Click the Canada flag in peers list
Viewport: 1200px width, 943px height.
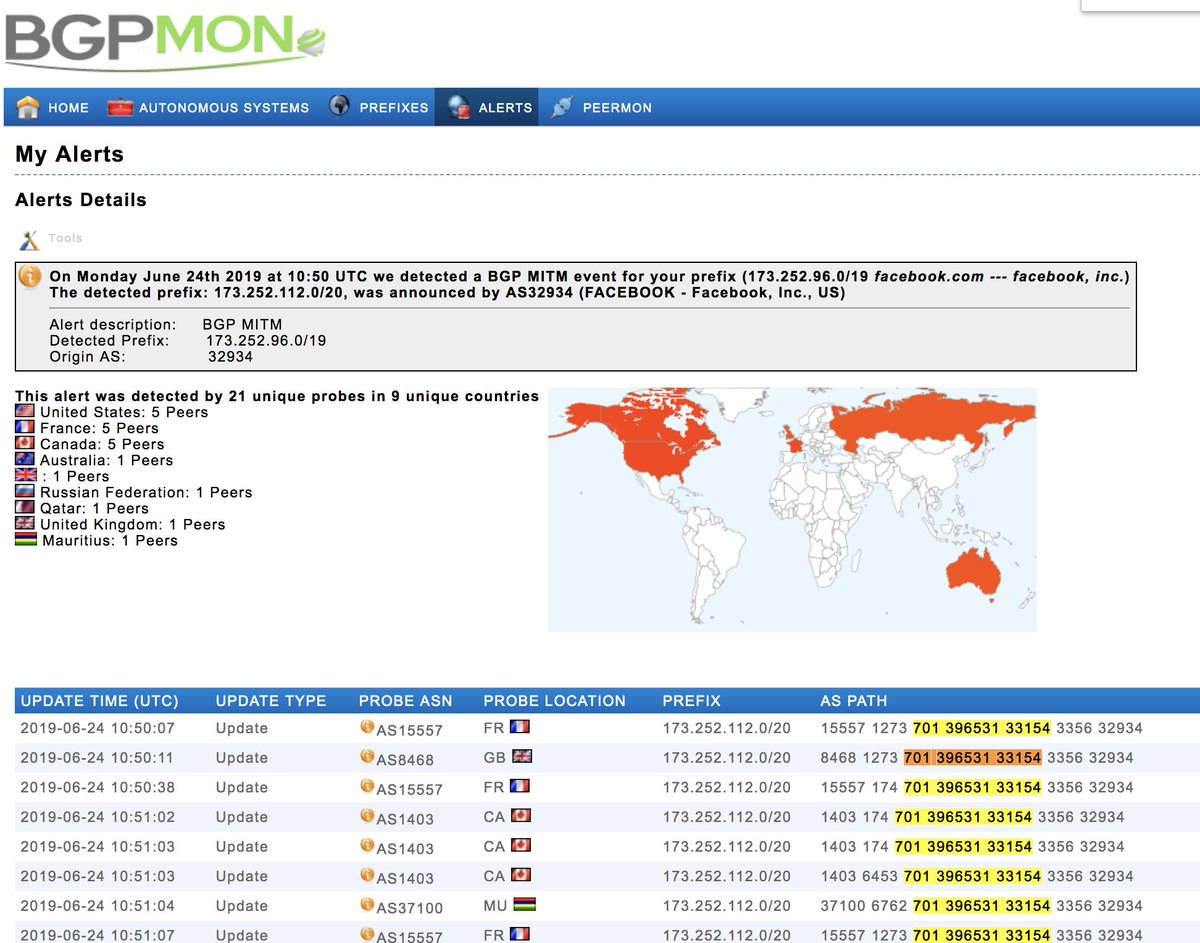25,444
